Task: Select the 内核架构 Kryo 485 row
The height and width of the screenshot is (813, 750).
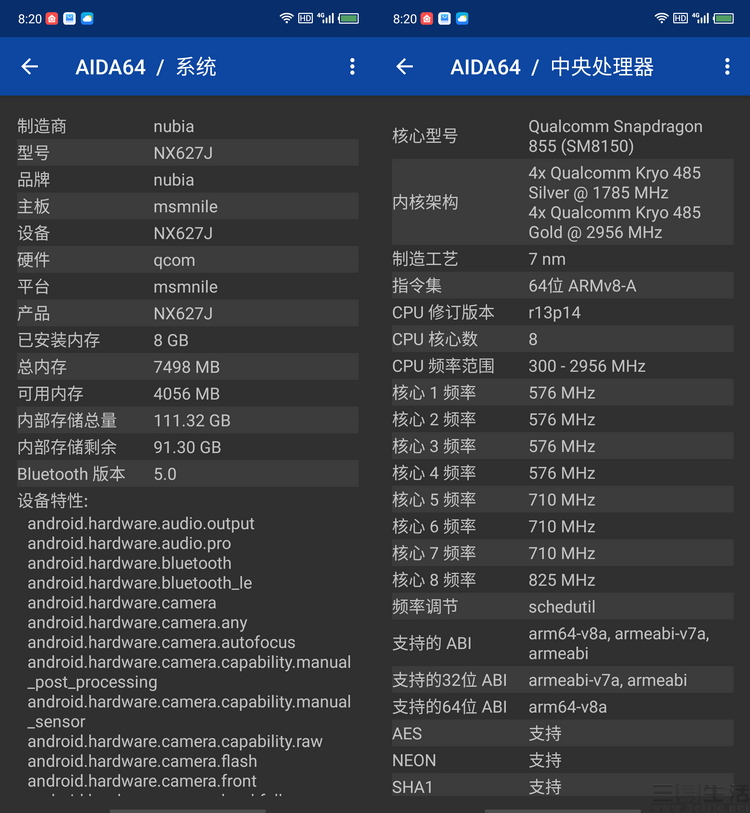Action: tap(563, 202)
